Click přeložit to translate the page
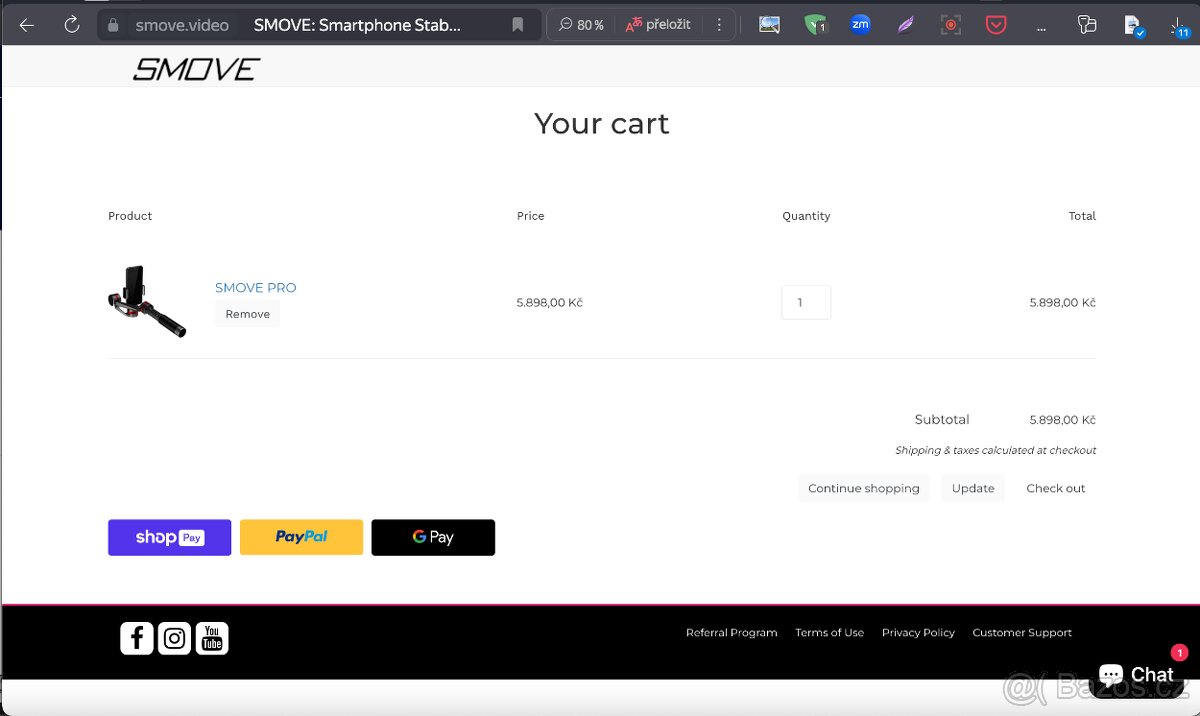This screenshot has width=1200, height=716. coord(658,25)
